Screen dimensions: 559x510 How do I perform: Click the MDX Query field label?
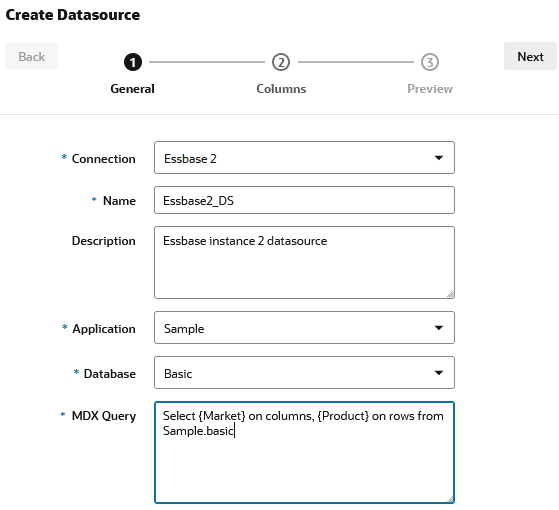click(104, 416)
